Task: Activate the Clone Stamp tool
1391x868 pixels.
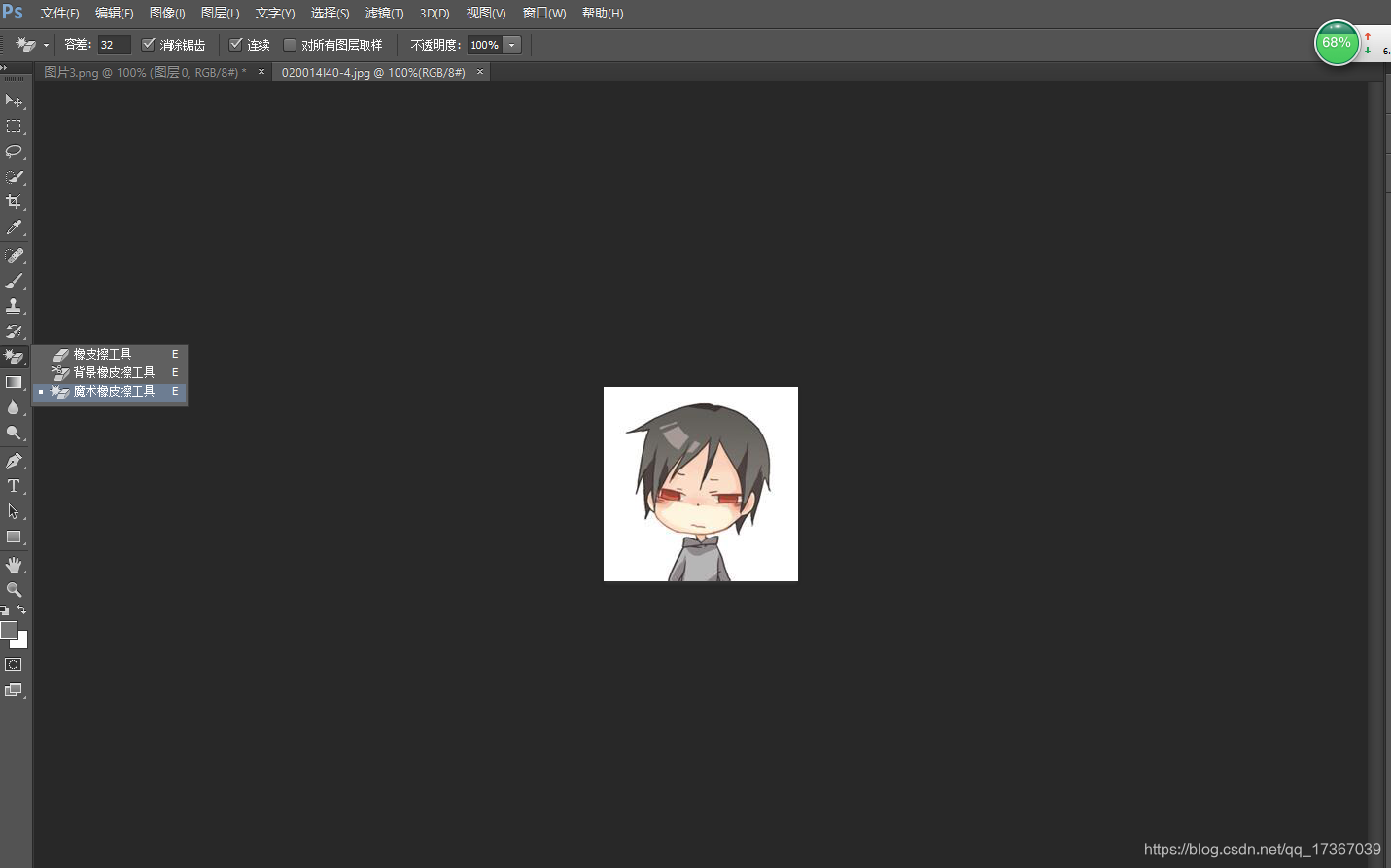Action: click(14, 305)
